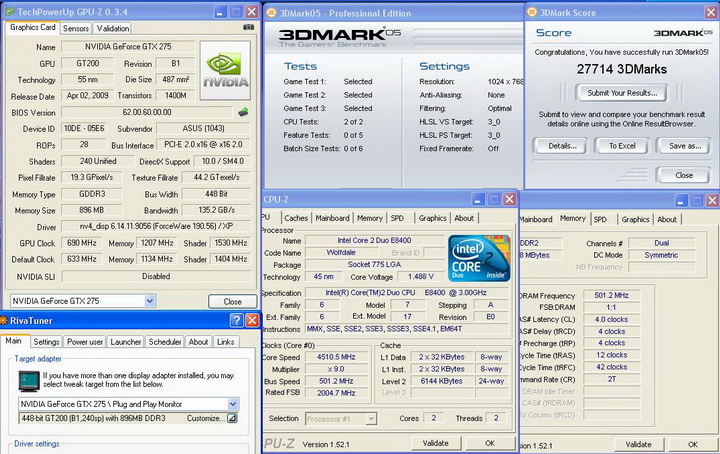The height and width of the screenshot is (454, 720).
Task: Click the Details button in 3DMark Score
Action: (562, 146)
